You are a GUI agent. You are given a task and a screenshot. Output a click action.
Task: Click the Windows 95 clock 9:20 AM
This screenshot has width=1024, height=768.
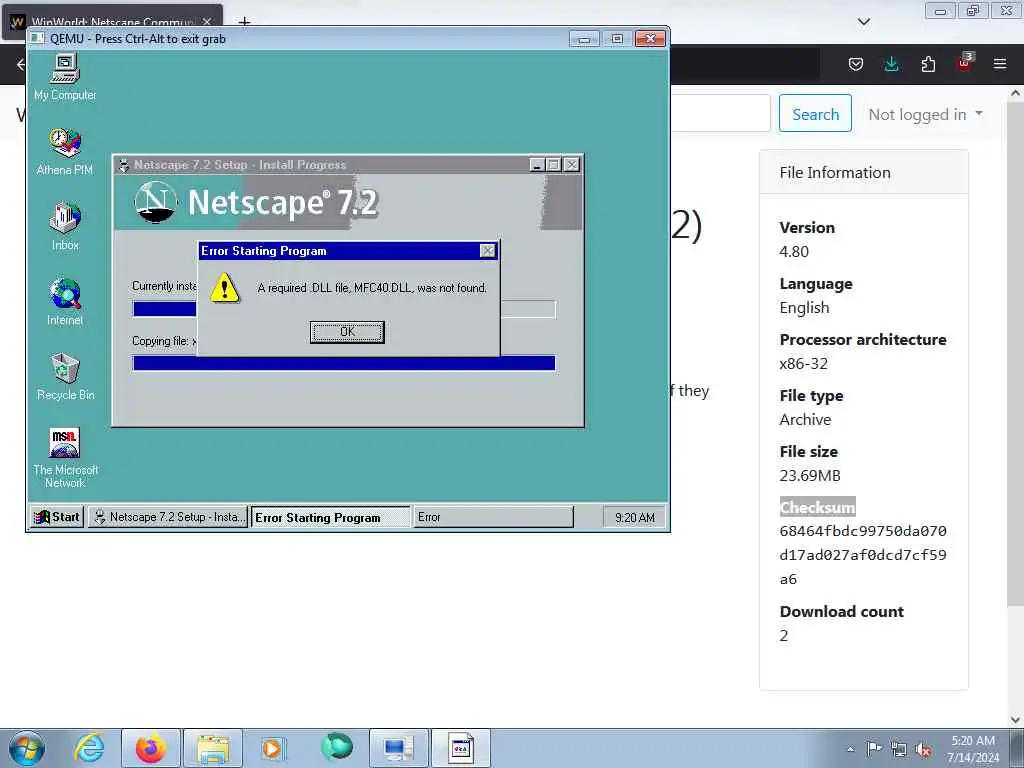[634, 517]
